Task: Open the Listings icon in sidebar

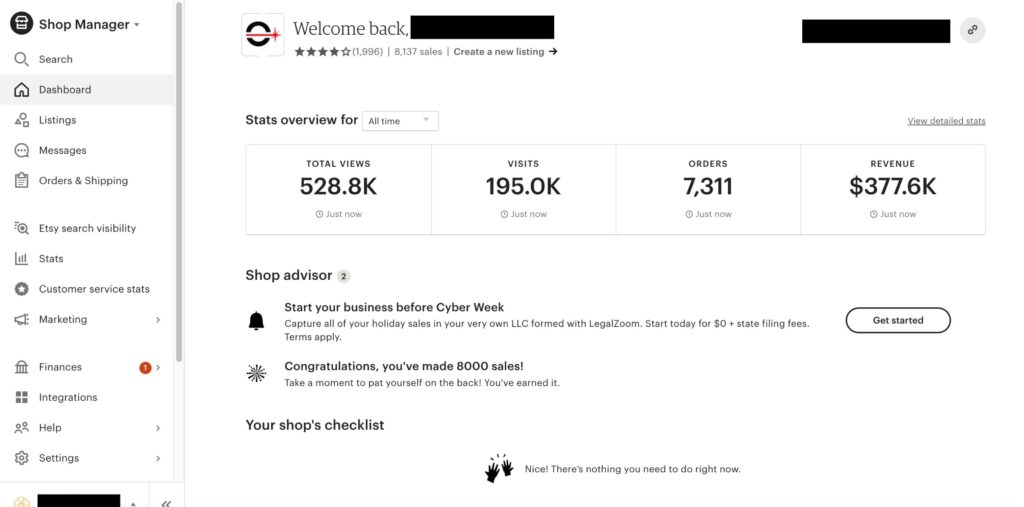Action: [22, 120]
